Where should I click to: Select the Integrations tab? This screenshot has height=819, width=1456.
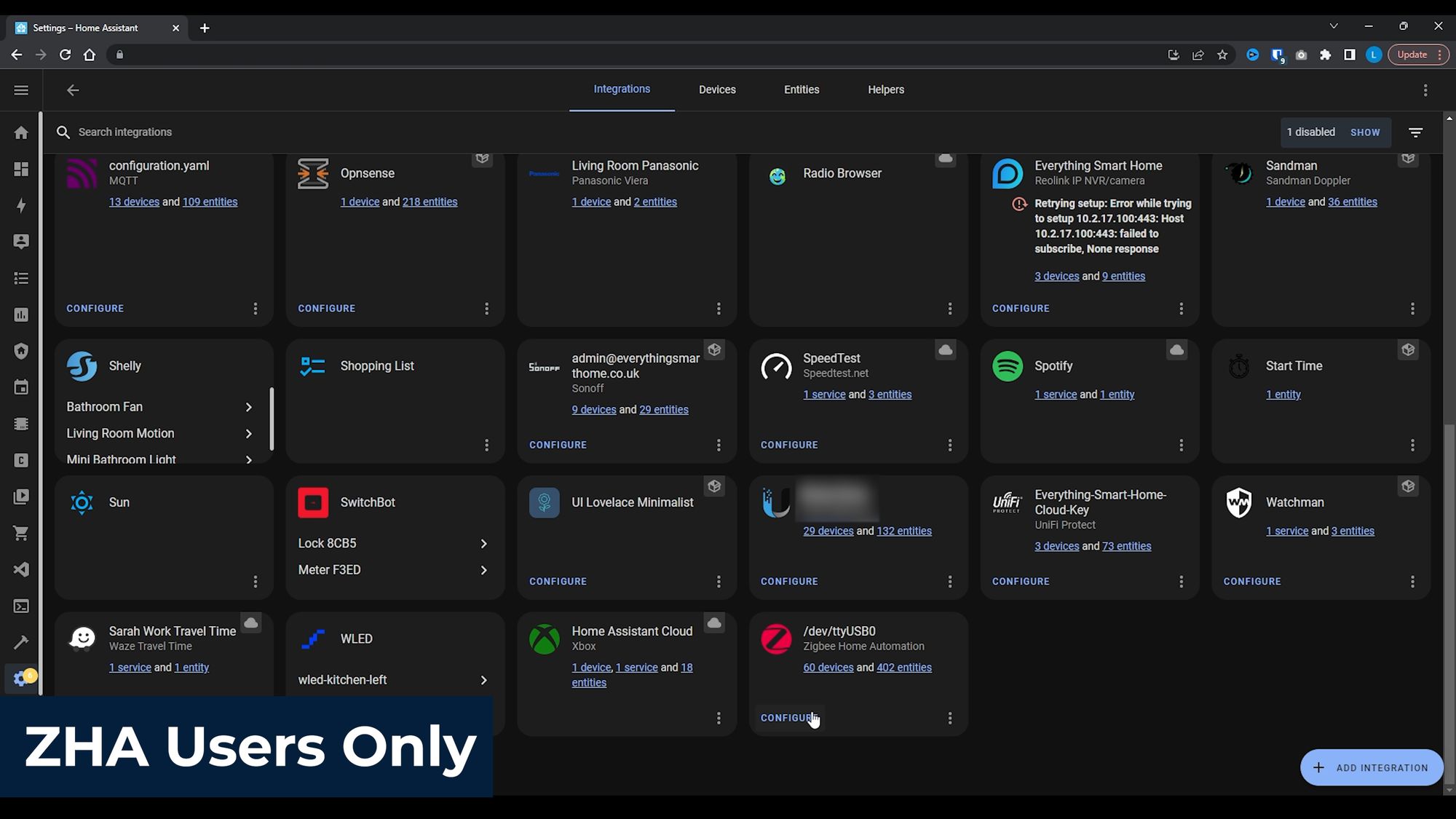click(x=621, y=89)
